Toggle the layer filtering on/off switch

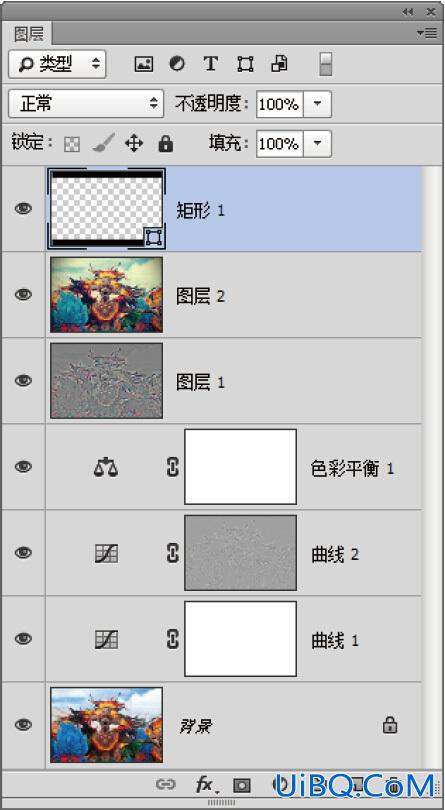click(x=326, y=64)
